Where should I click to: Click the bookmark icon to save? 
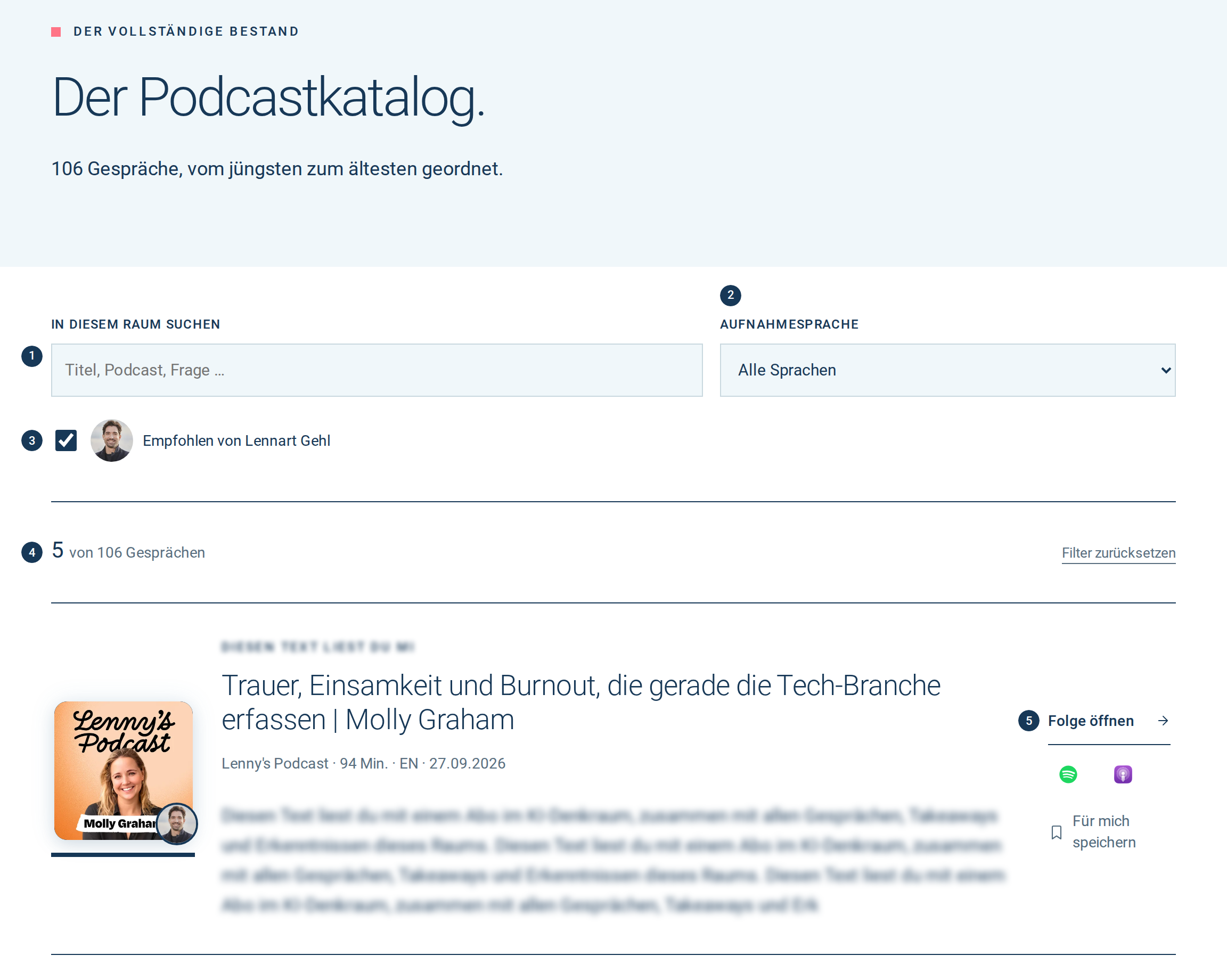(1056, 832)
